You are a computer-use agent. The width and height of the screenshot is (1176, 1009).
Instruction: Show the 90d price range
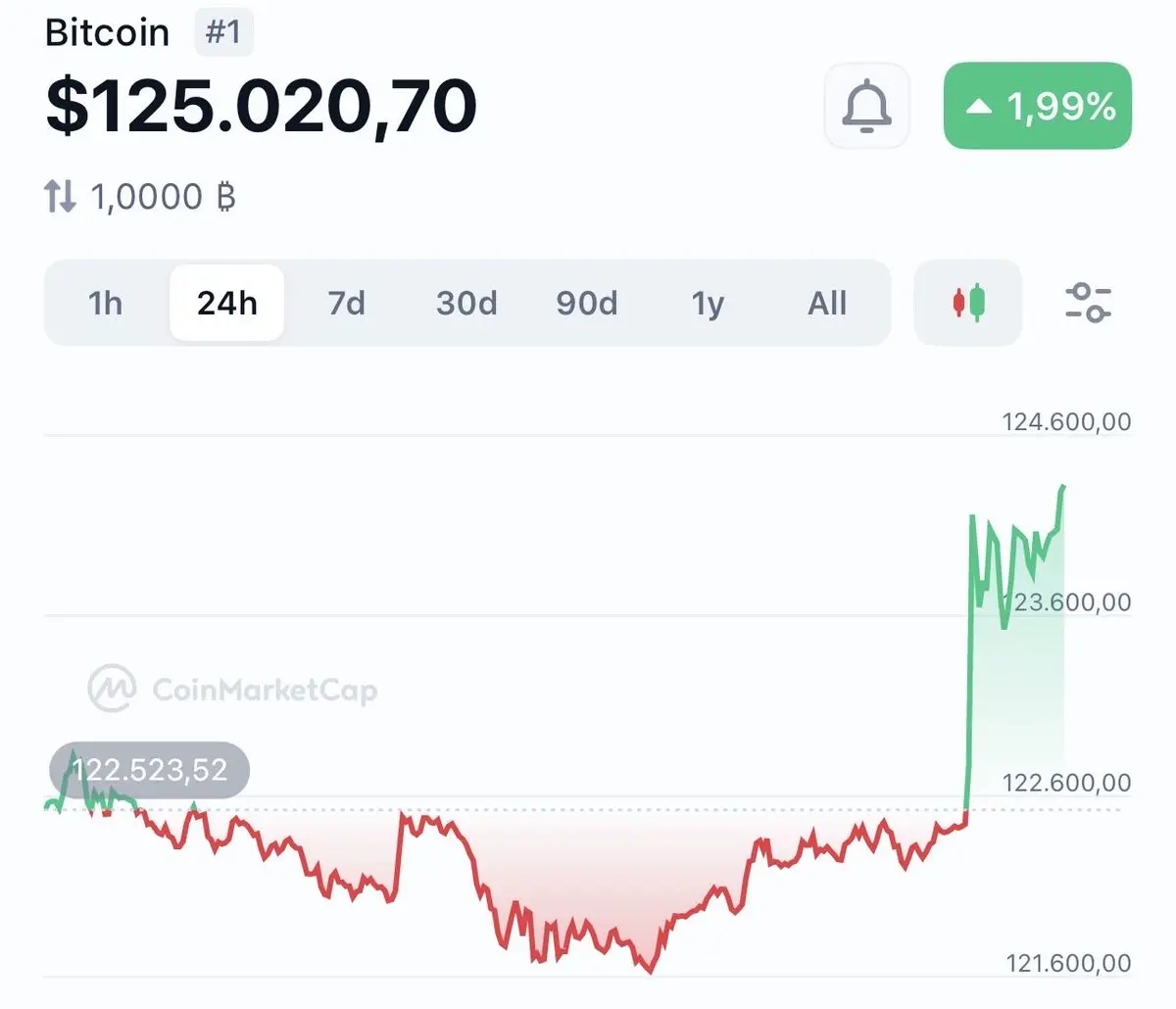point(587,303)
